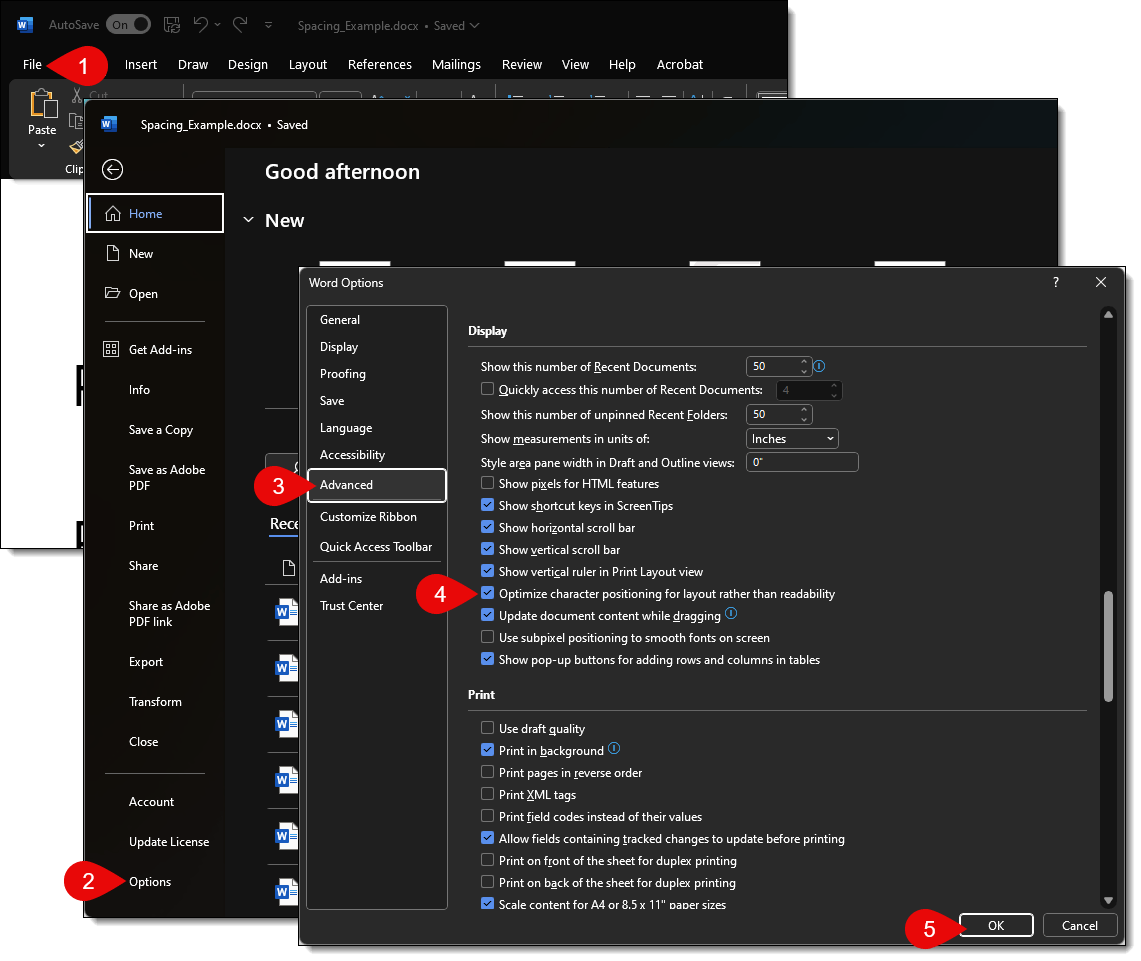Click the Redo arrow icon
The height and width of the screenshot is (961, 1141).
(240, 25)
